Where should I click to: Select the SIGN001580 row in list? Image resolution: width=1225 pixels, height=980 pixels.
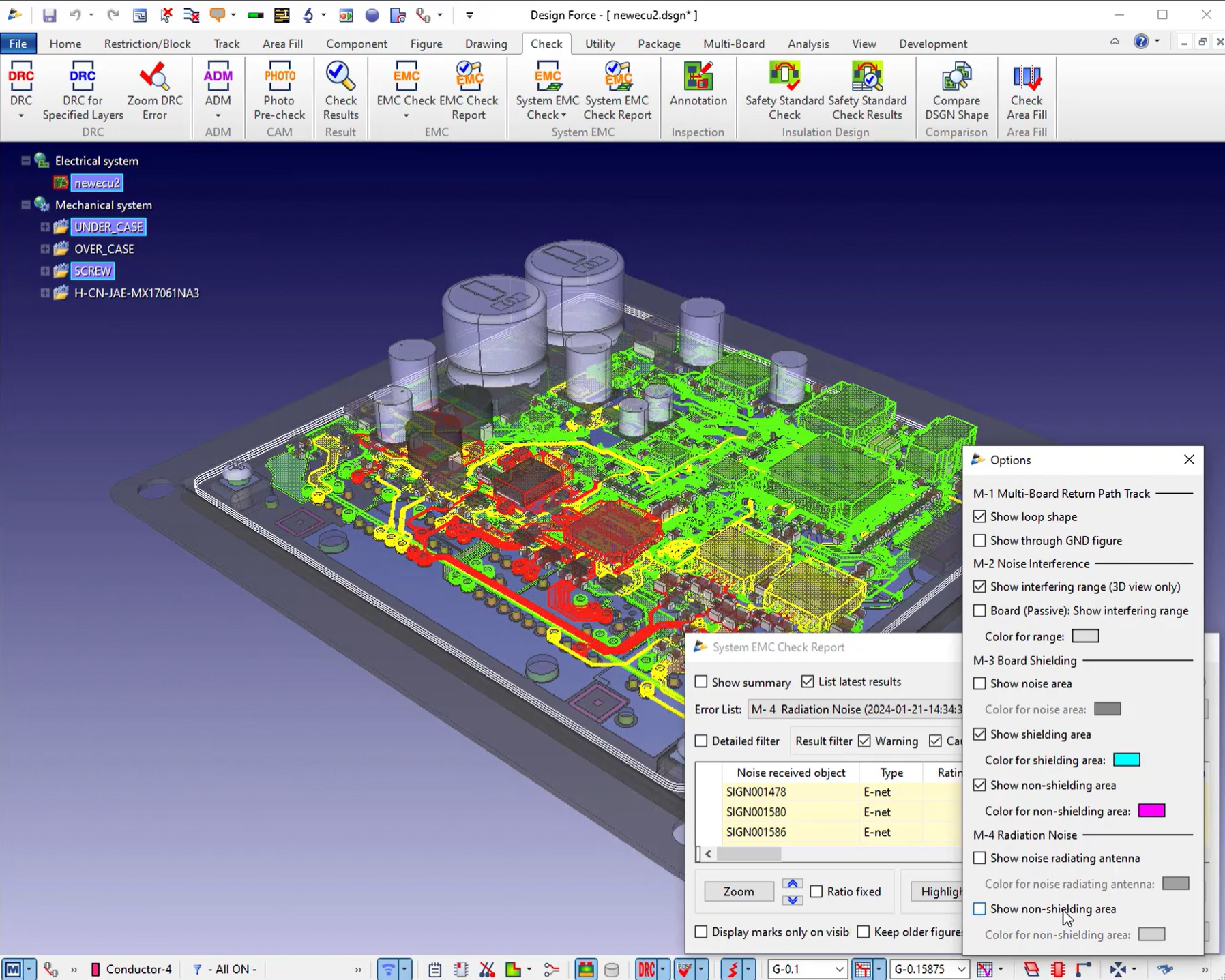(x=756, y=812)
